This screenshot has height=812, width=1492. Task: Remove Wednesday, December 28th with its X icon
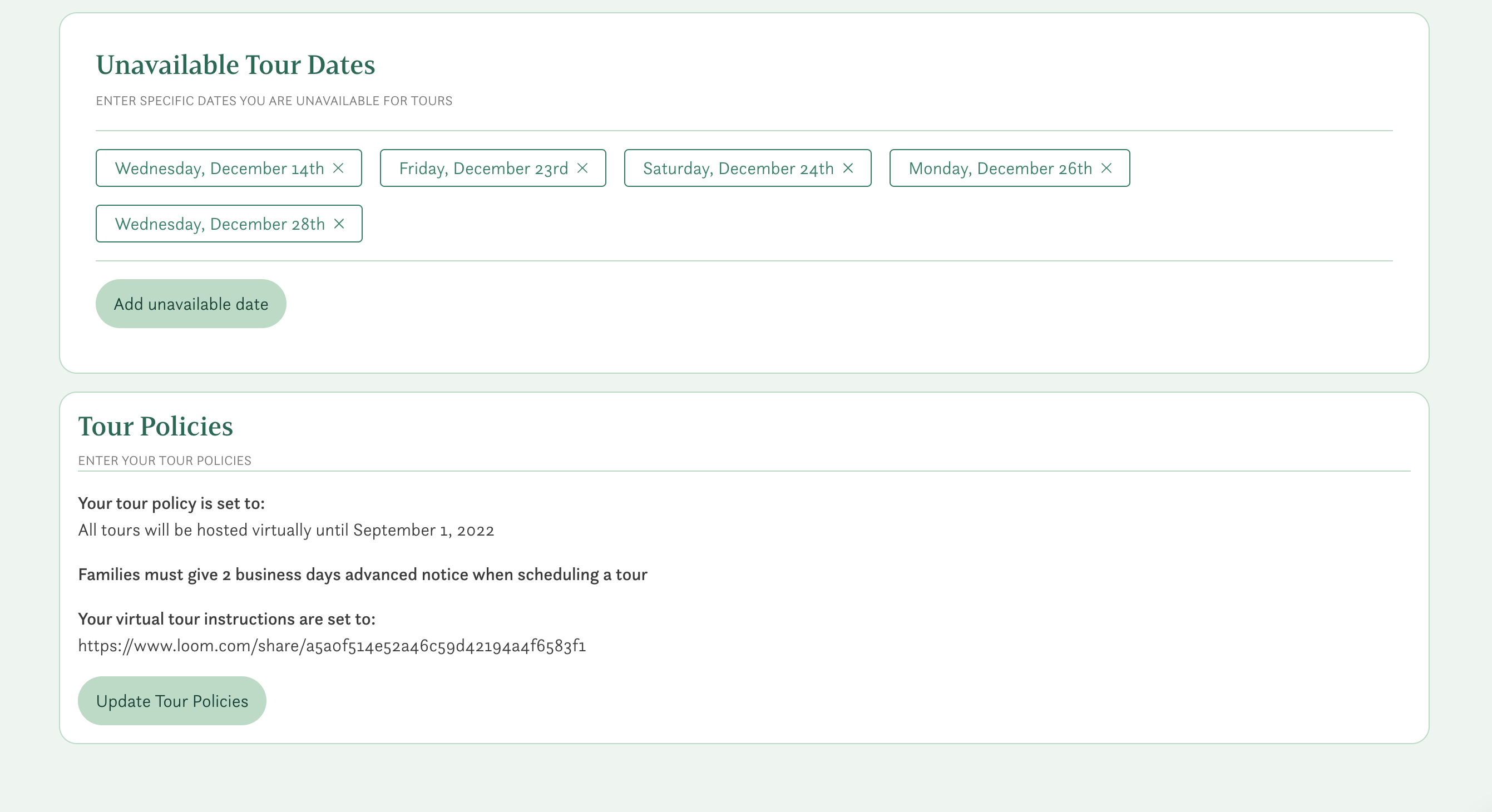[339, 224]
